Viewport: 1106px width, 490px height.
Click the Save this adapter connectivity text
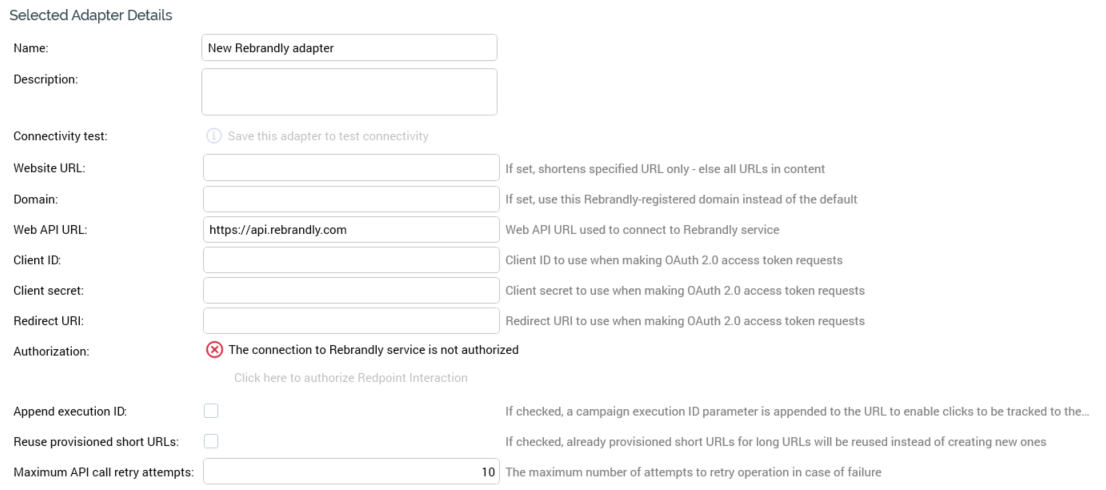(x=328, y=136)
